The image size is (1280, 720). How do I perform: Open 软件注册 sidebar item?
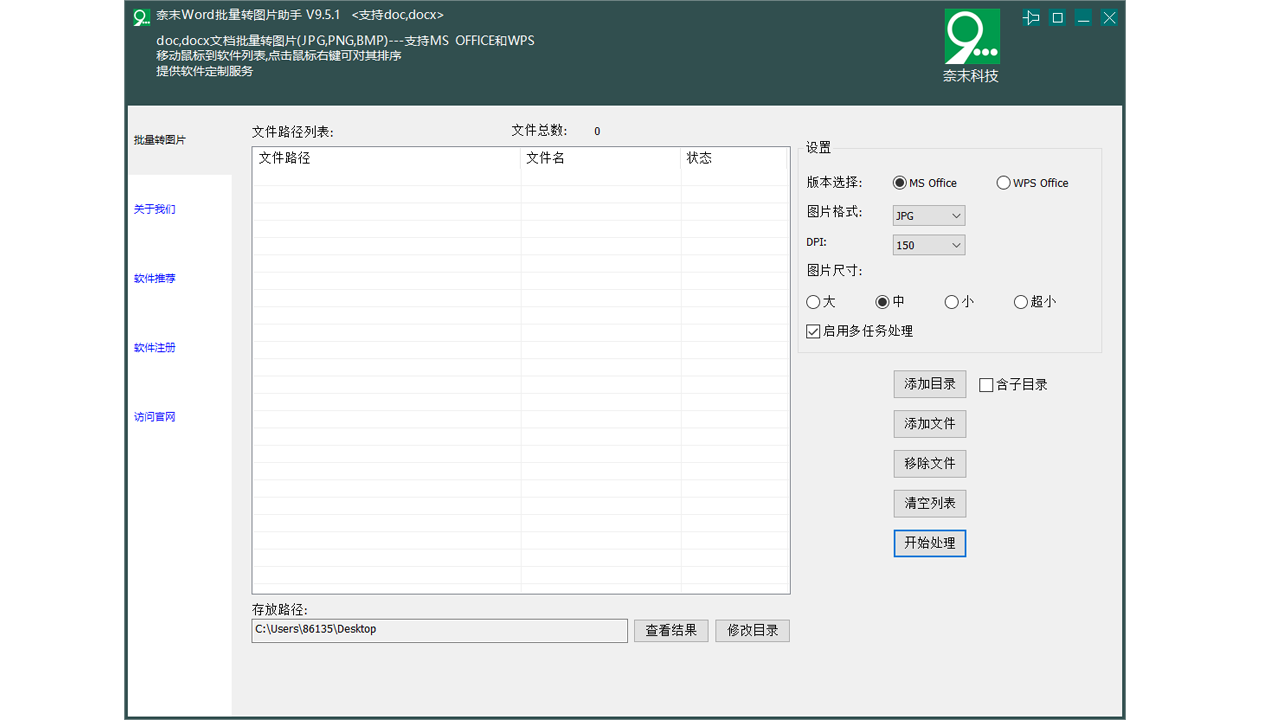(x=155, y=347)
